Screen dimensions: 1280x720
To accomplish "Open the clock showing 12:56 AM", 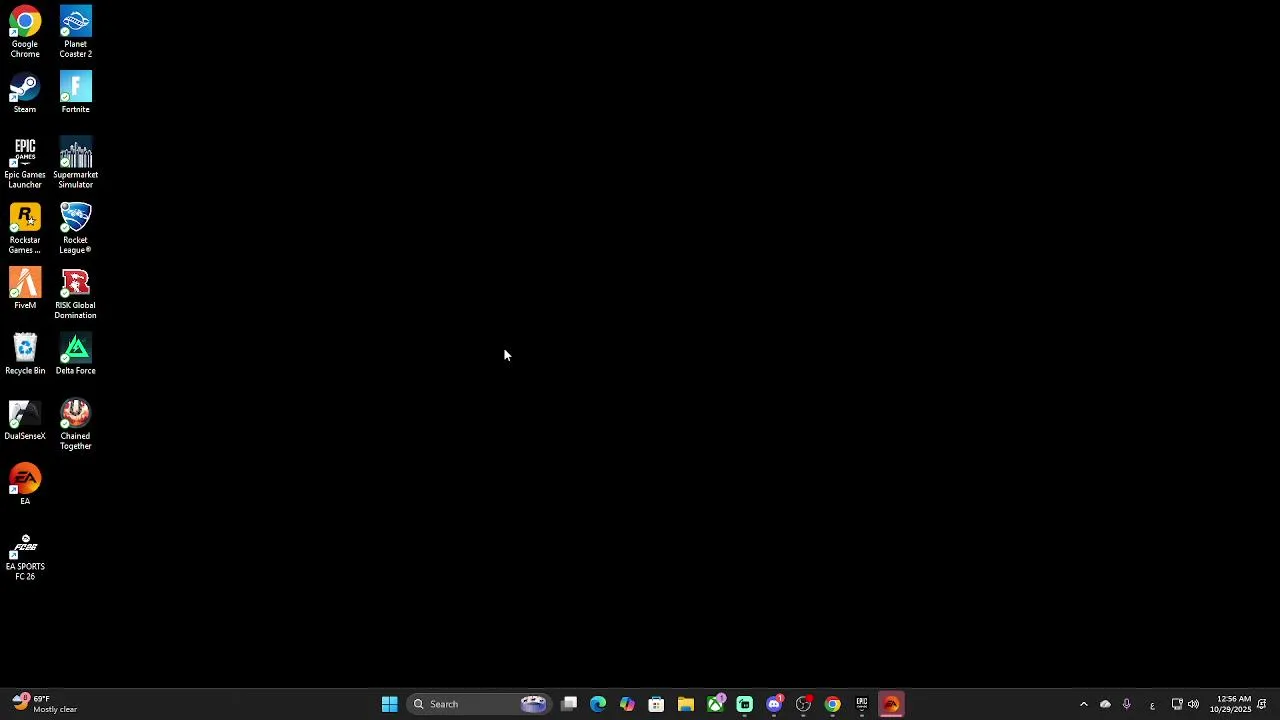I will pyautogui.click(x=1230, y=704).
